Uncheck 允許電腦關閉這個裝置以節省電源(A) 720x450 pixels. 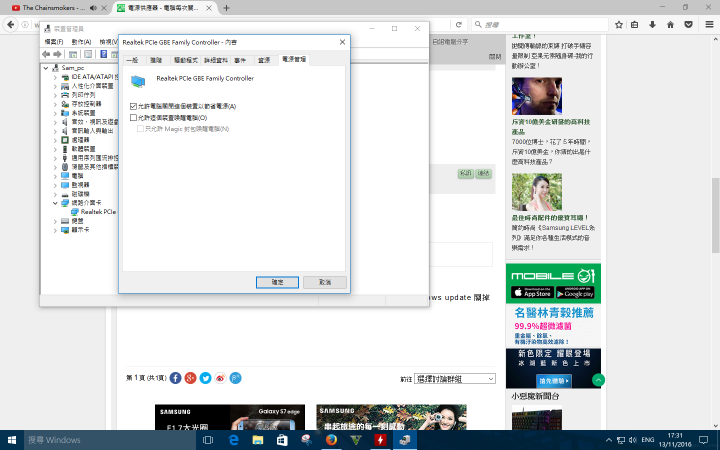click(x=133, y=106)
